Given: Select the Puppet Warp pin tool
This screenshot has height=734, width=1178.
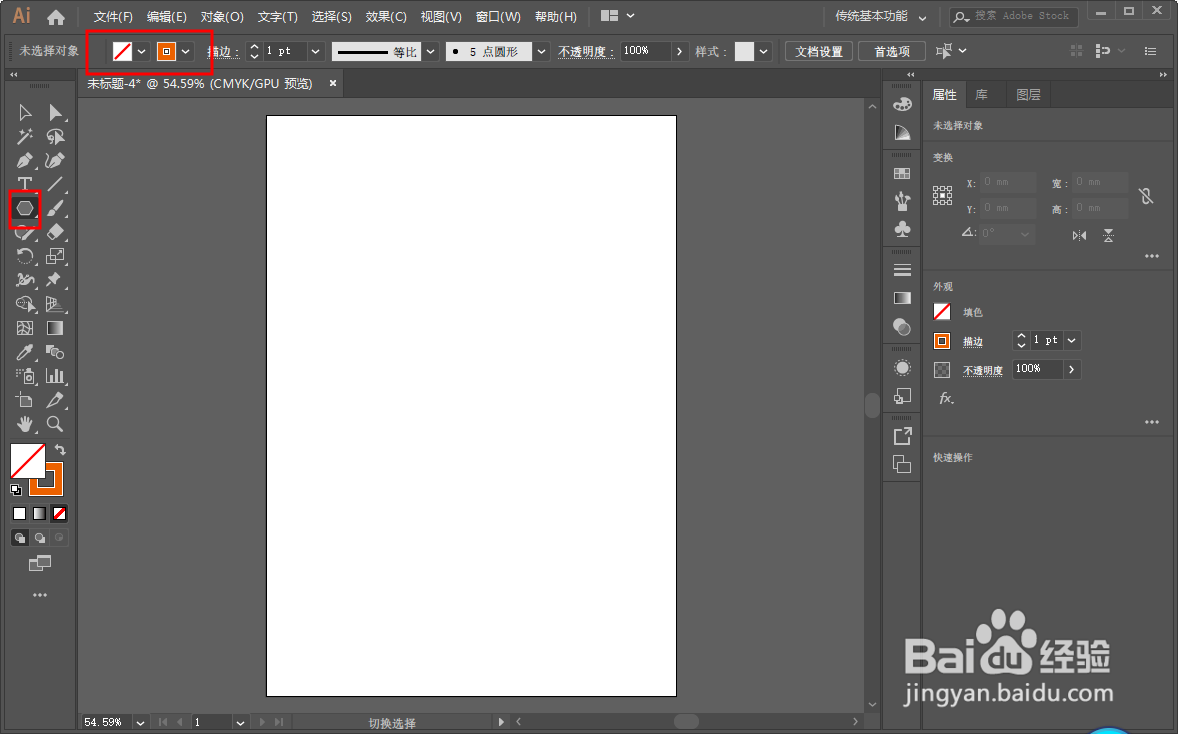Looking at the screenshot, I should pyautogui.click(x=55, y=279).
